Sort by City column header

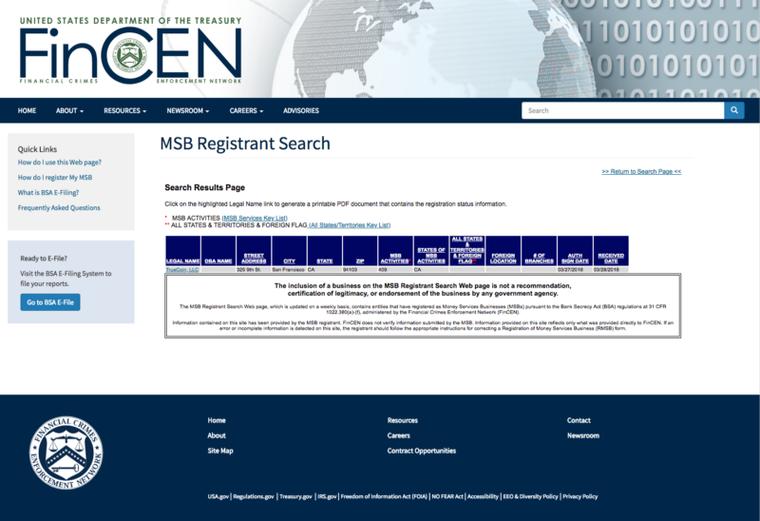(x=289, y=261)
